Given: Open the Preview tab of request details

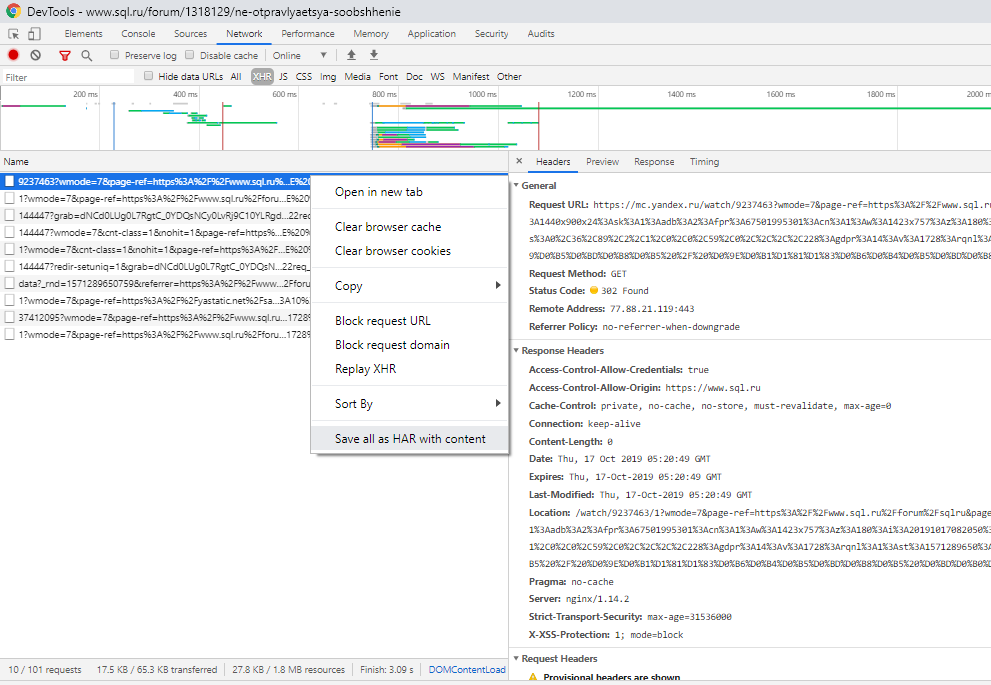Looking at the screenshot, I should [x=602, y=162].
